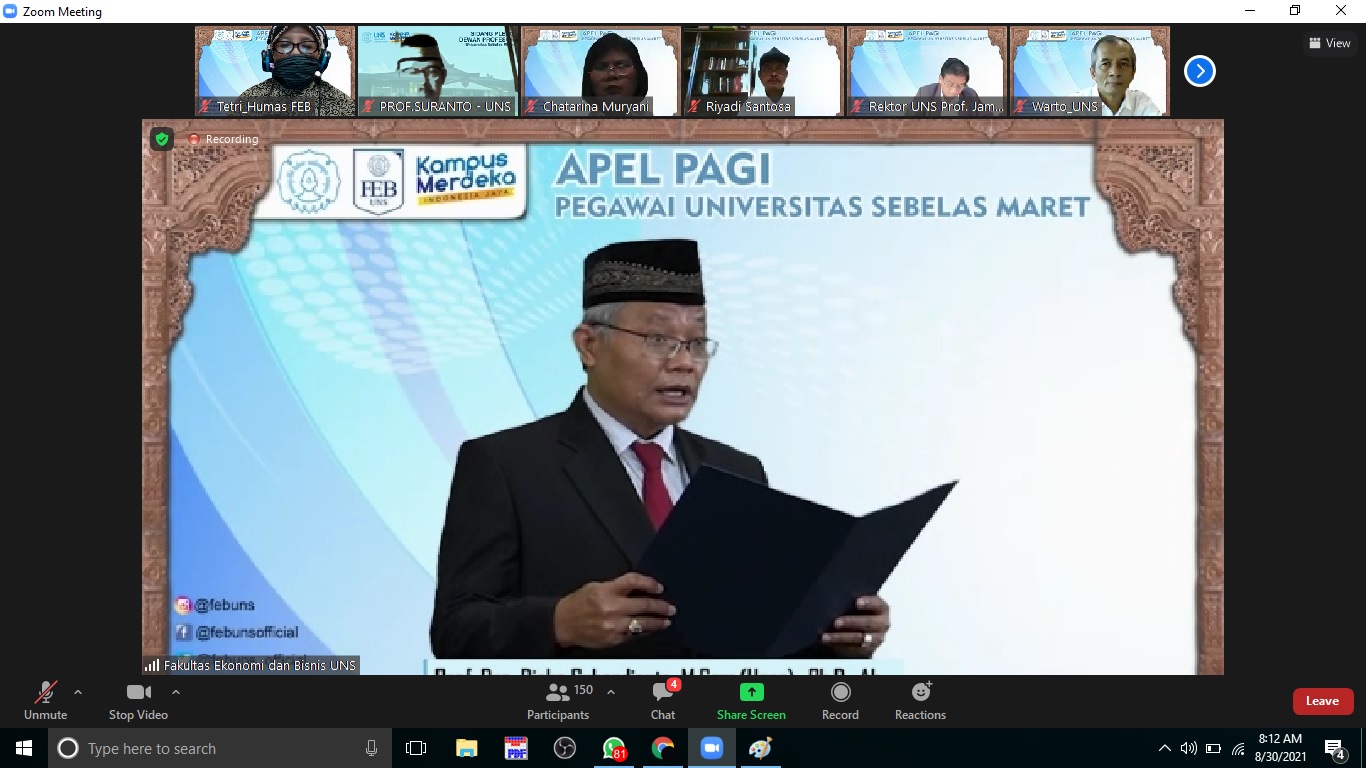Stop the video camera
The height and width of the screenshot is (768, 1366).
coord(138,701)
